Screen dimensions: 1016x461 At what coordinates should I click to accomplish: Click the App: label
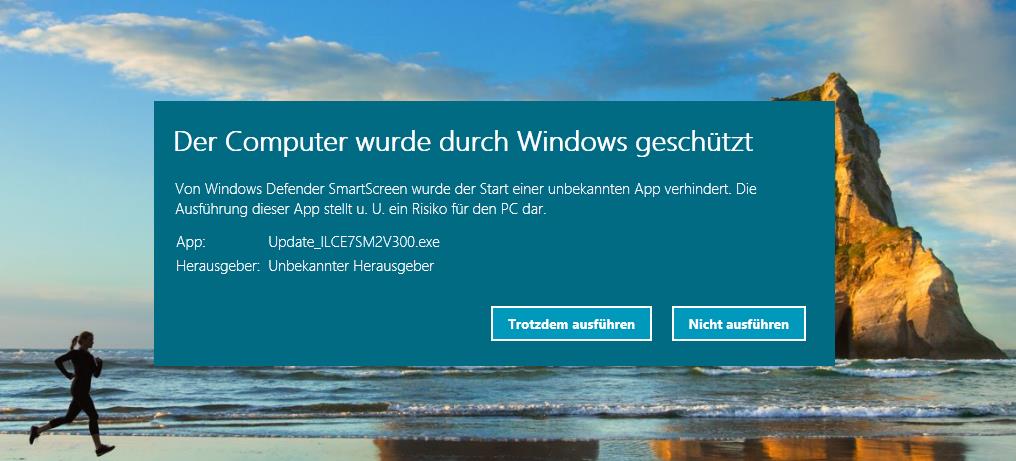[x=190, y=242]
